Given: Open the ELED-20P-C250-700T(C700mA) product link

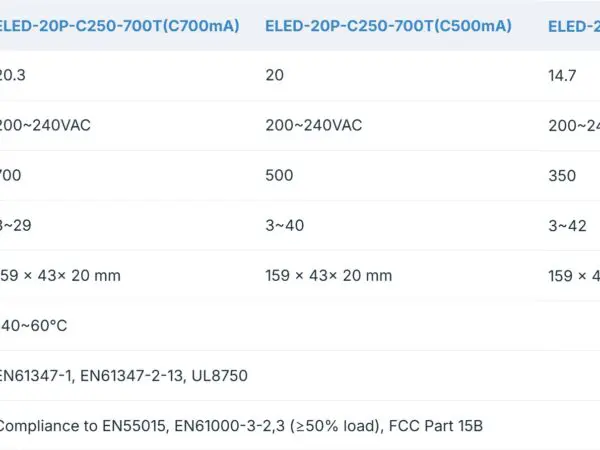Looking at the screenshot, I should pos(120,26).
